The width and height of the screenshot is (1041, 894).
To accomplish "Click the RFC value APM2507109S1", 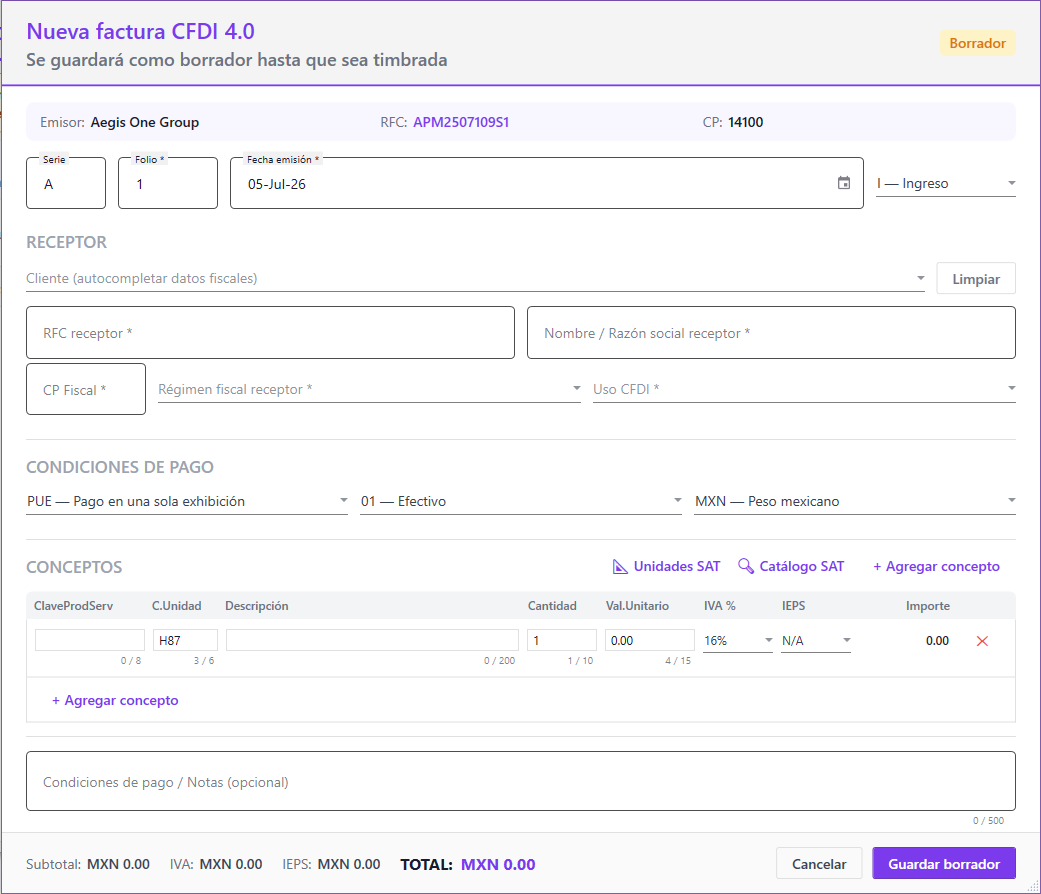I will tap(461, 122).
